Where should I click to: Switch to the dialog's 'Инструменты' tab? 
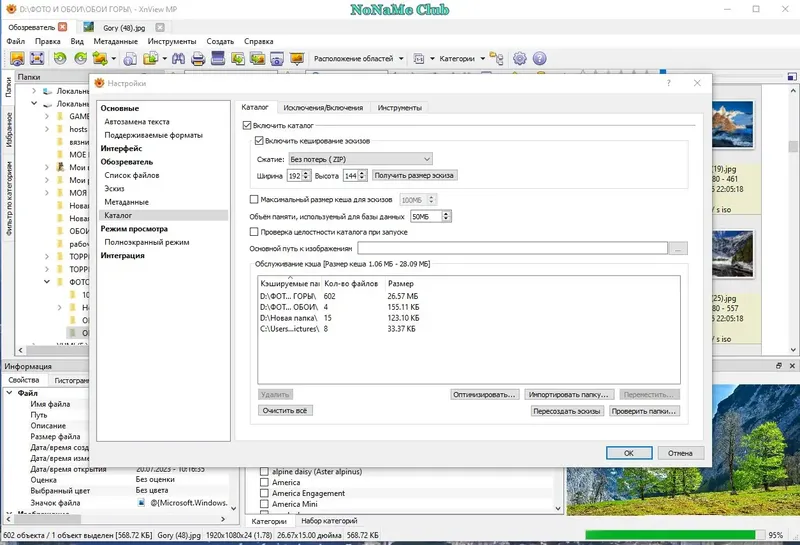(x=399, y=108)
